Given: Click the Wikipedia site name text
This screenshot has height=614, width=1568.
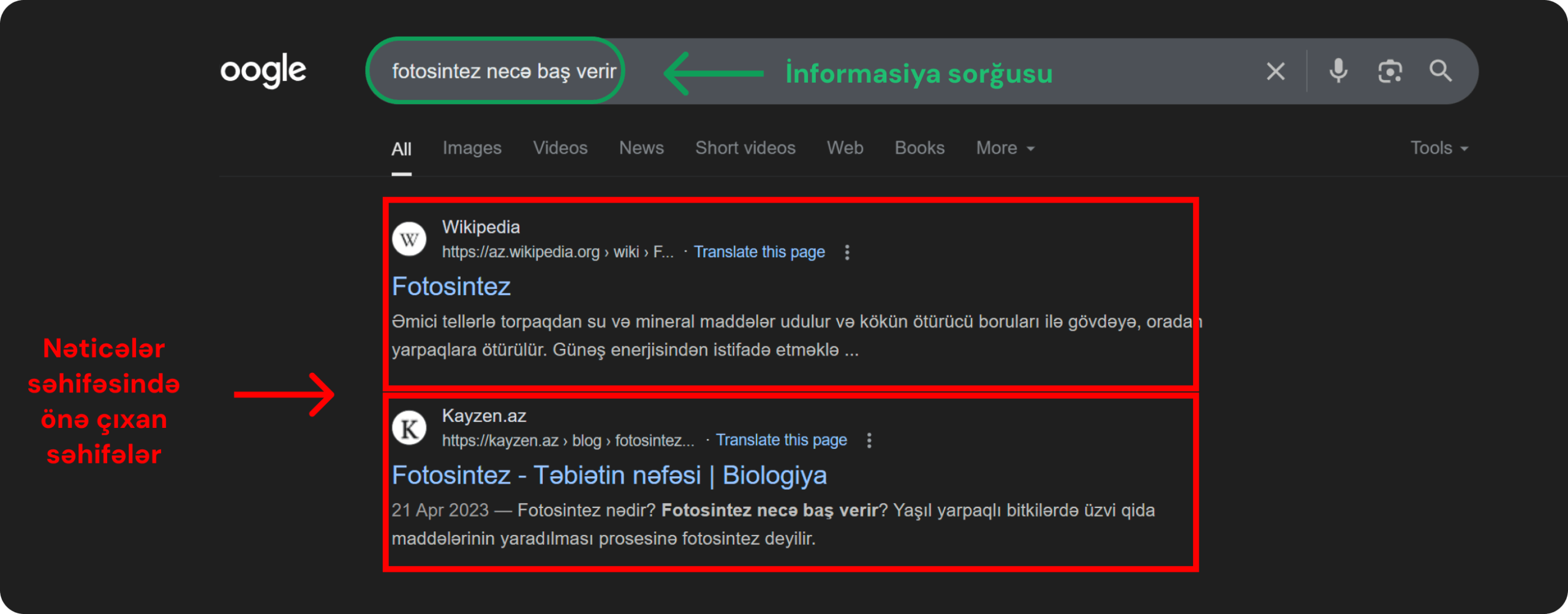Looking at the screenshot, I should pos(481,227).
